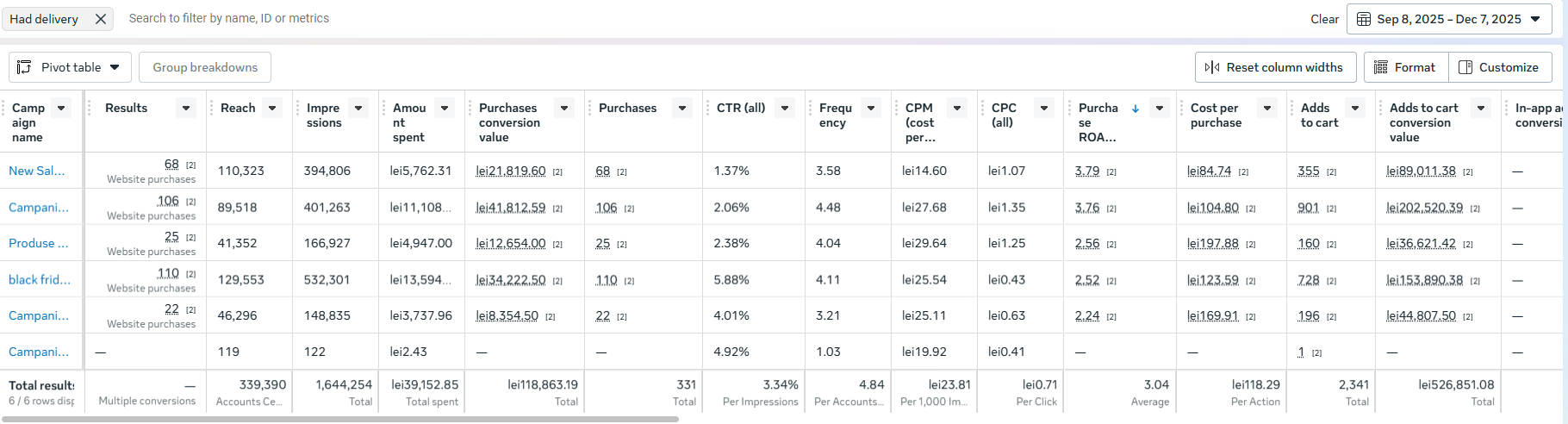This screenshot has height=424, width=1568.
Task: Click purchases value 110 for black frid
Action: tap(607, 279)
